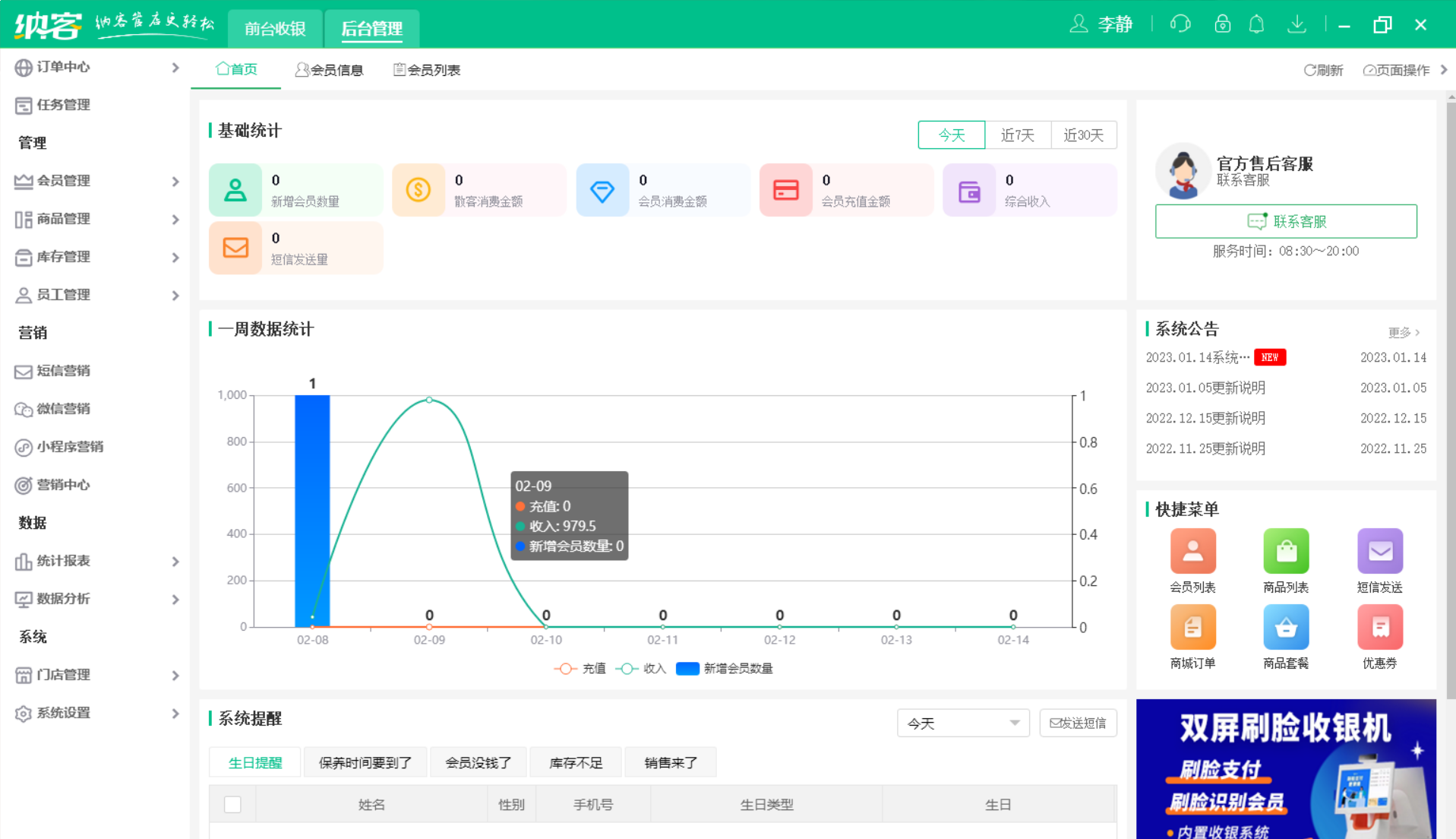Screen dimensions: 1456x839
Task: Open the 商城订单 quick menu icon
Action: coord(1192,628)
